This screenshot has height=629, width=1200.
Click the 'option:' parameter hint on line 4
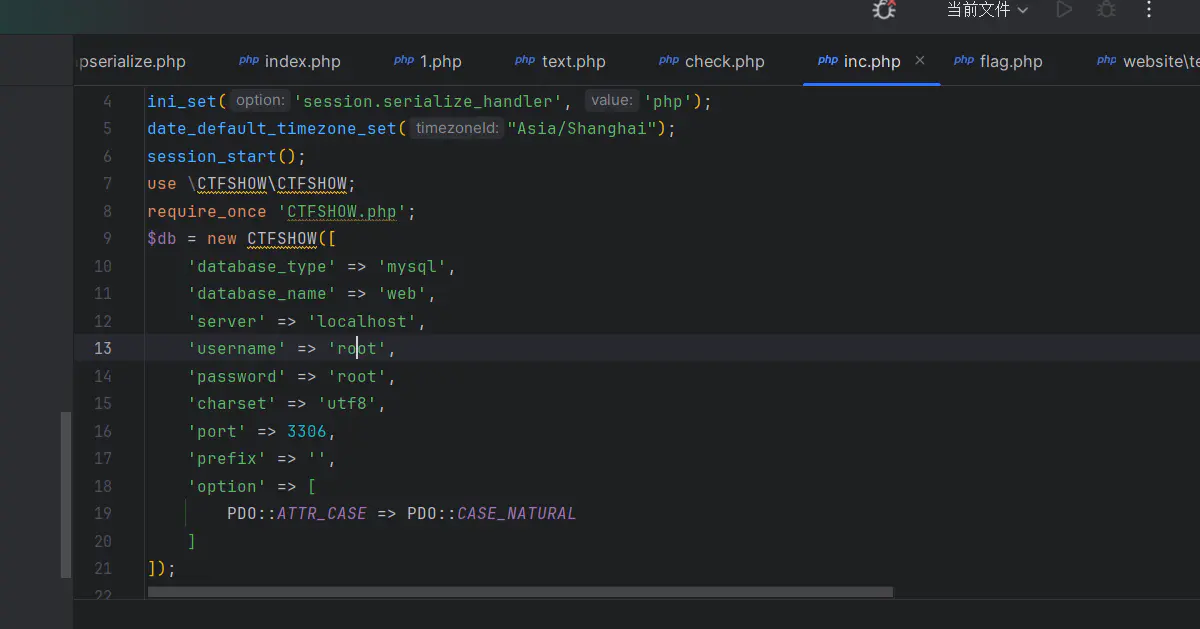pos(260,100)
